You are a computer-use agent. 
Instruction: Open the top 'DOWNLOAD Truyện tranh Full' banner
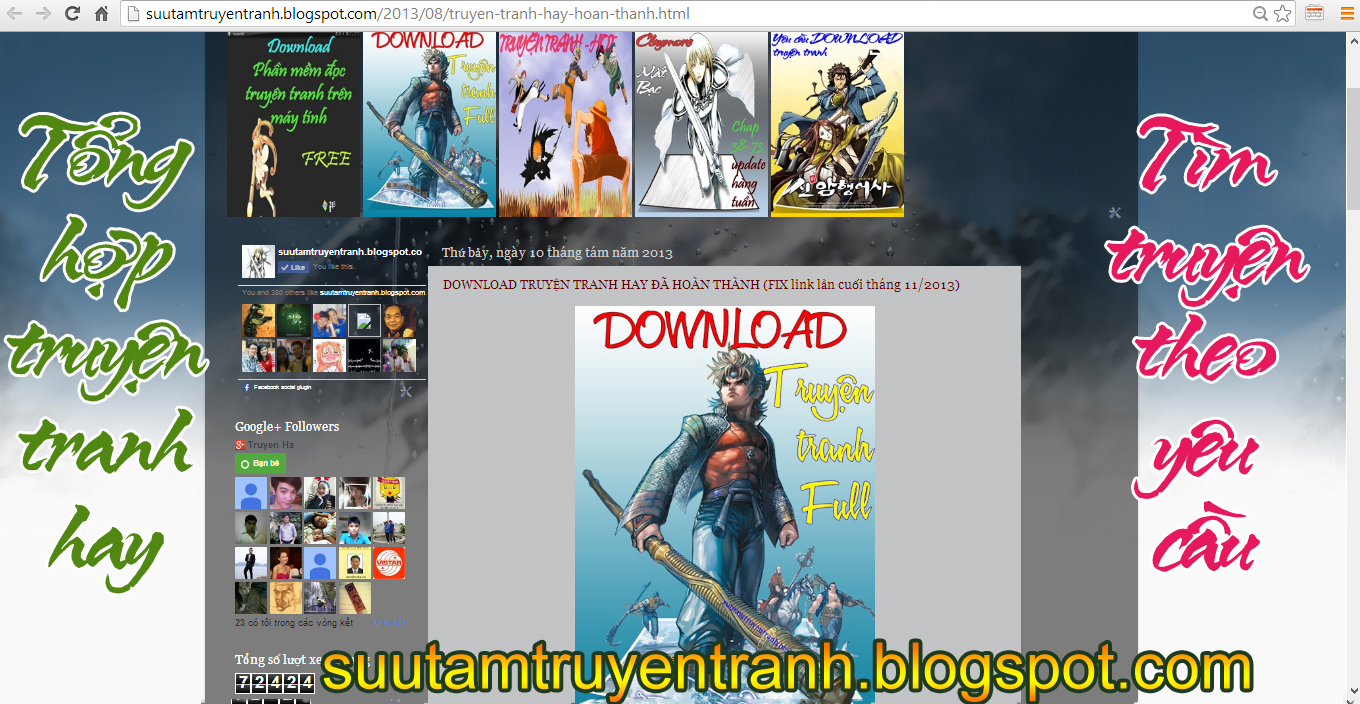coord(430,124)
